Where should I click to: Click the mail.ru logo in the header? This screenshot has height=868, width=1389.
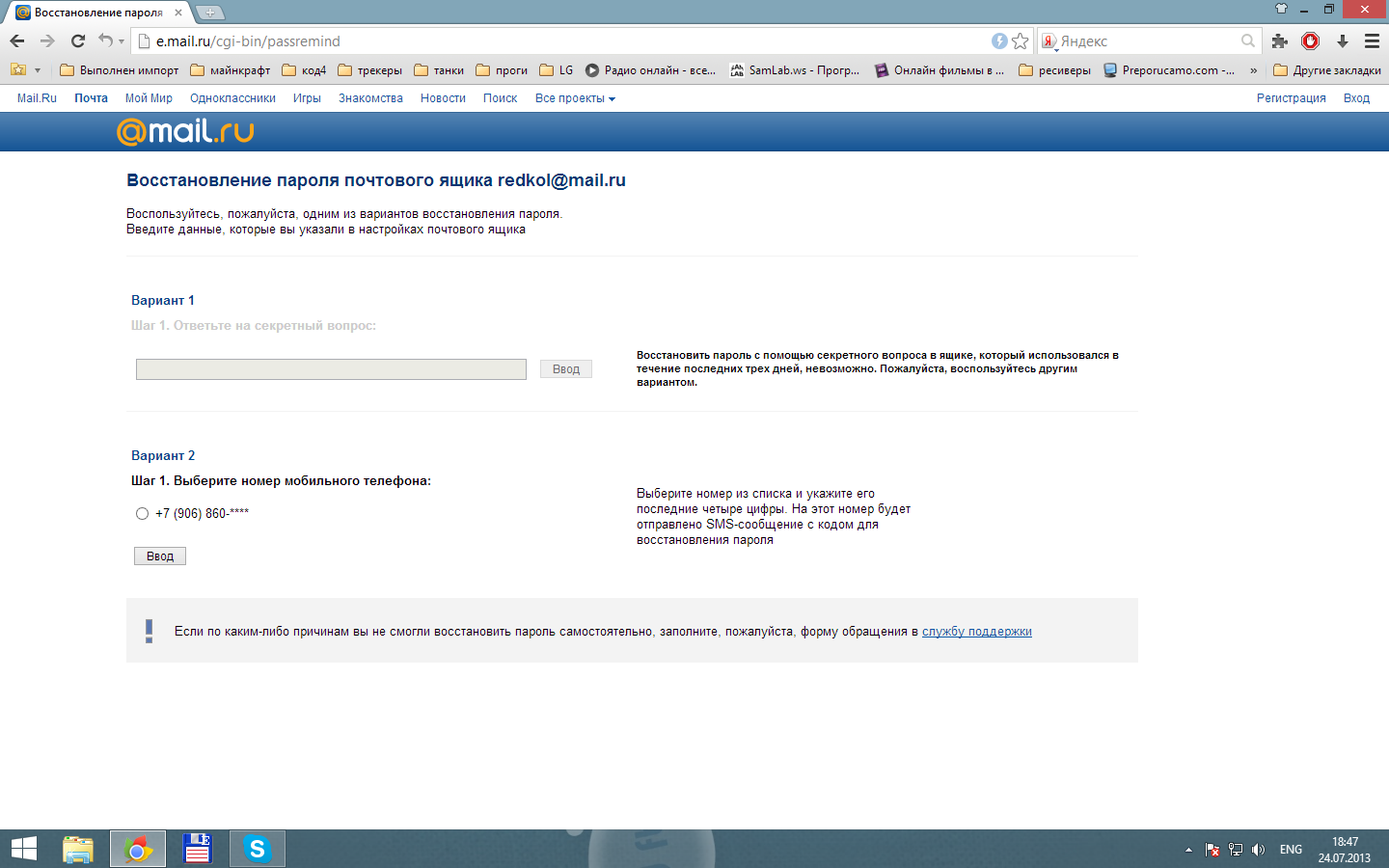tap(185, 131)
